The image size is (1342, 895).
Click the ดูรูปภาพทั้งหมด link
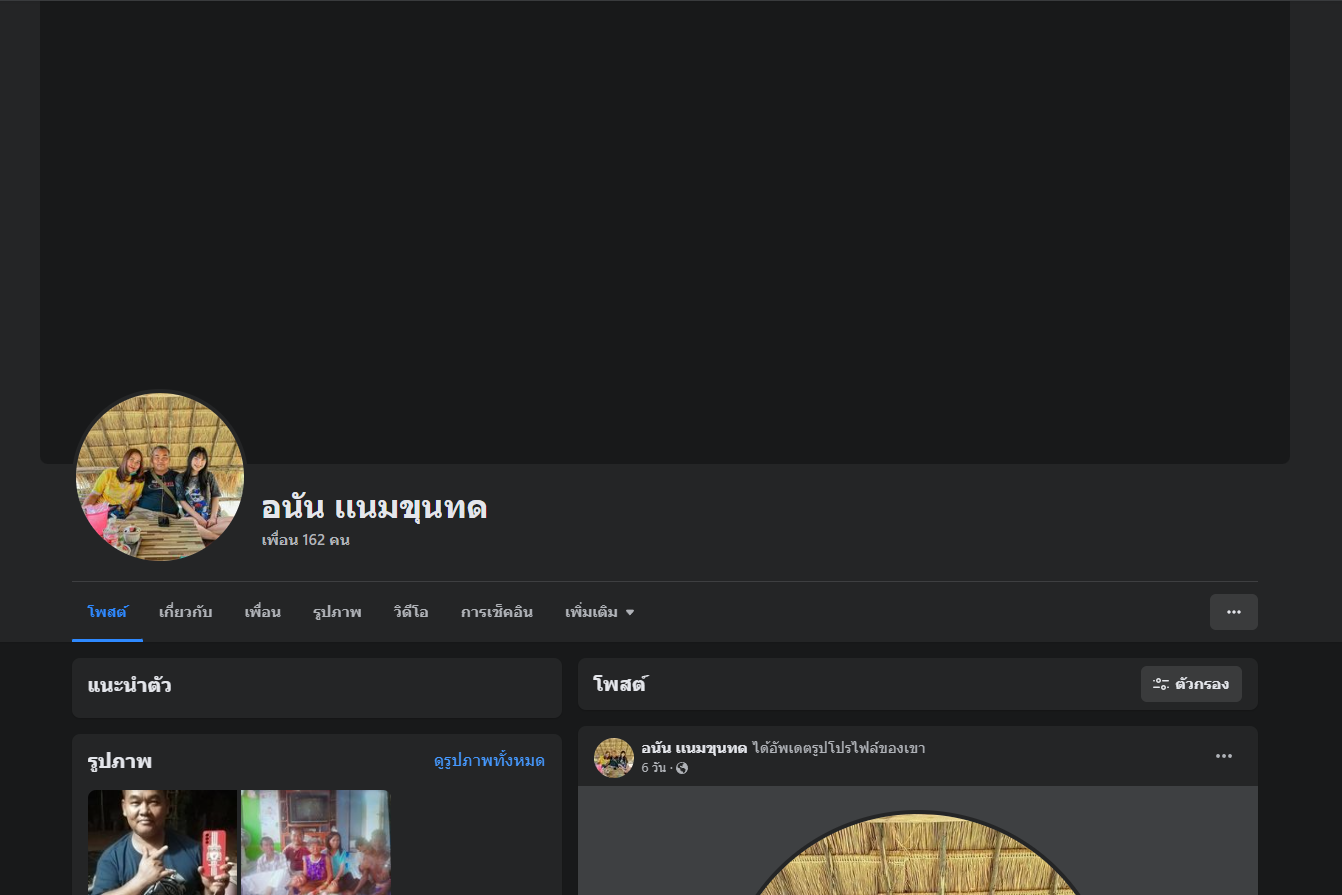(489, 761)
